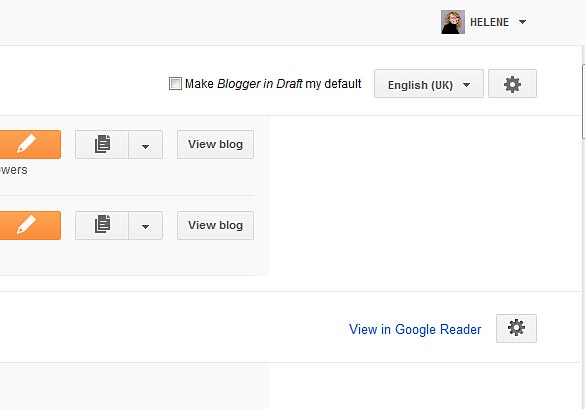The image size is (585, 409).
Task: Click View blog for the first blog
Action: 215,144
